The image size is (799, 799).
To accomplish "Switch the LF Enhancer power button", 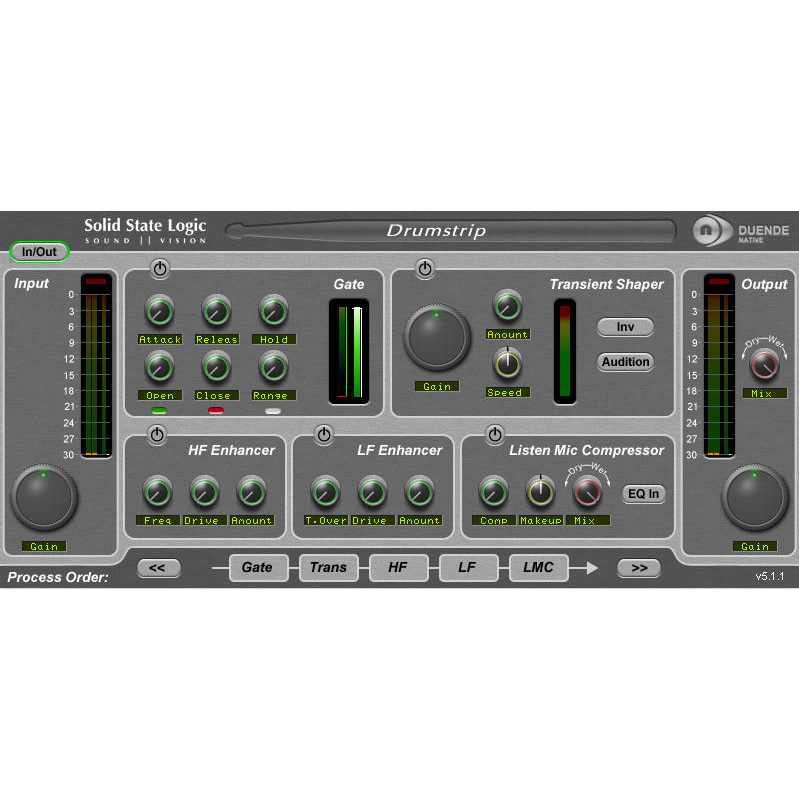I will [x=324, y=434].
